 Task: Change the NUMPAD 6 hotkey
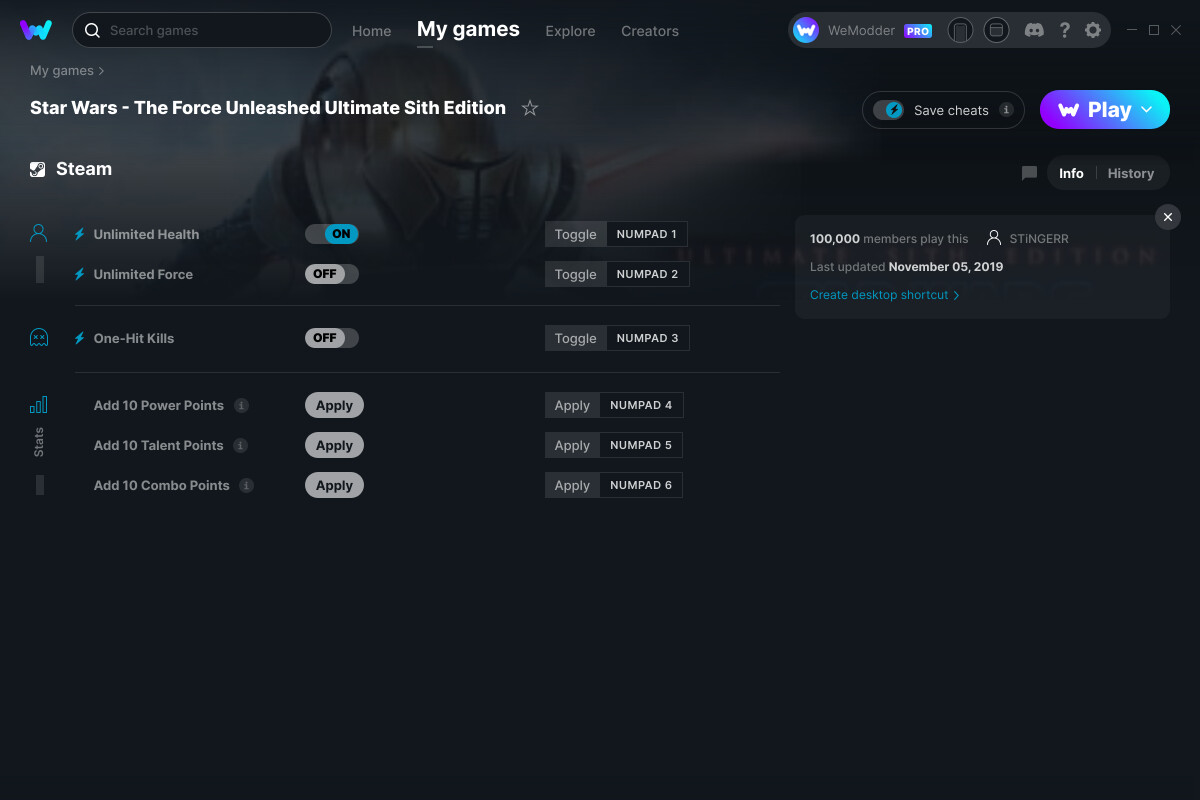641,485
